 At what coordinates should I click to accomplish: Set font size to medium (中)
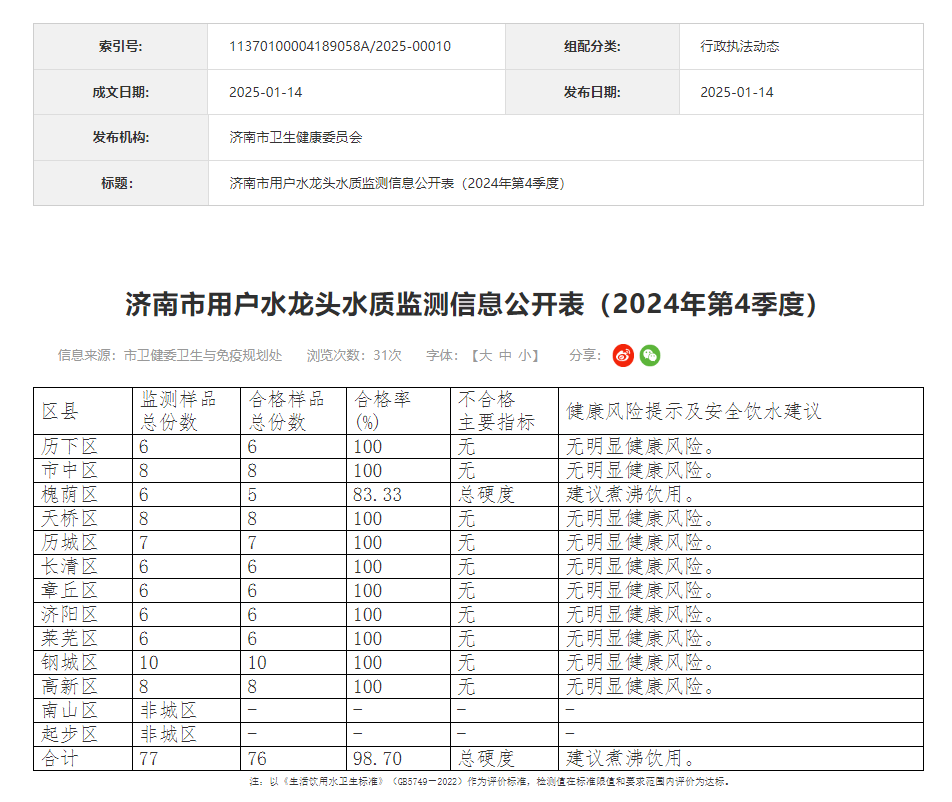pyautogui.click(x=505, y=355)
